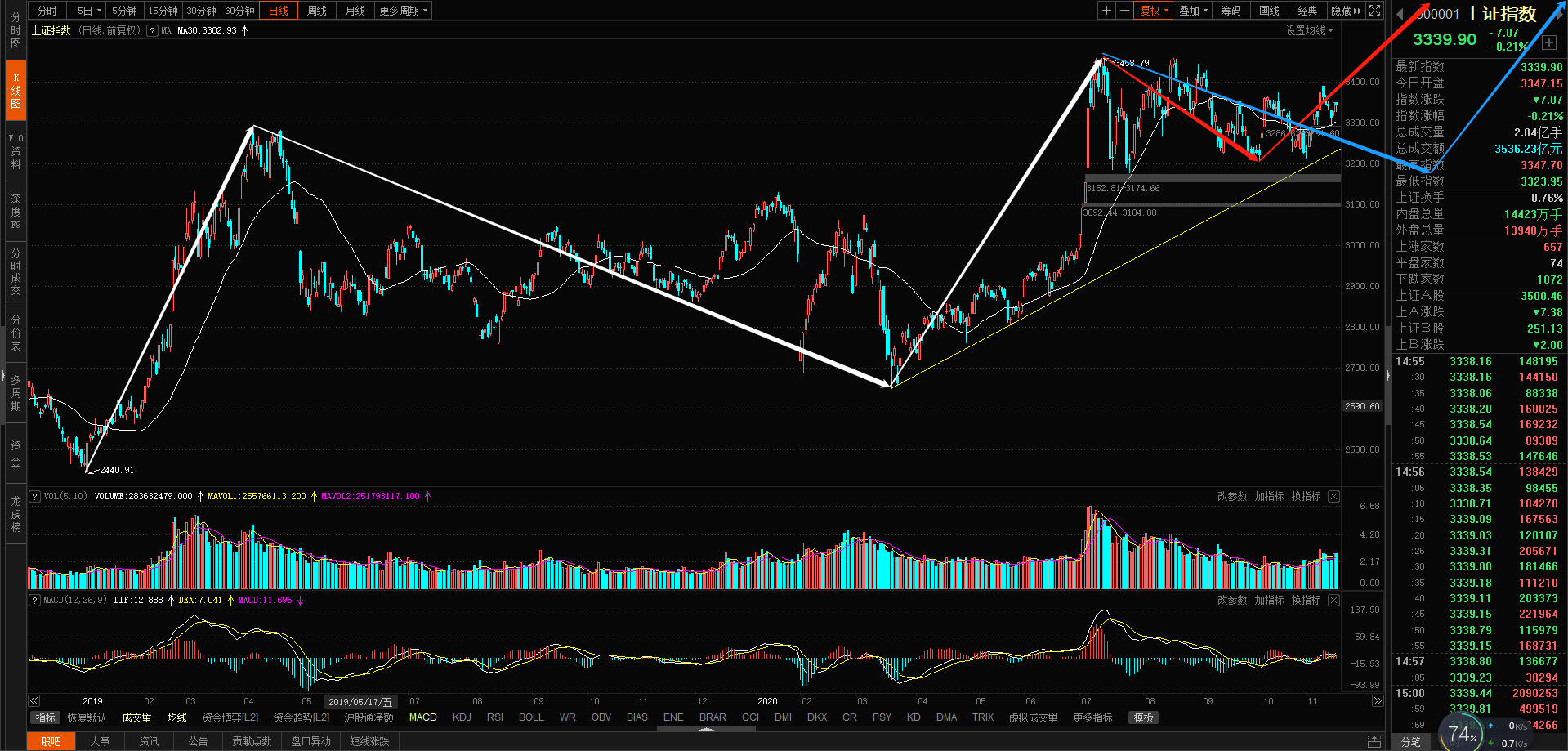Open the 设置均线 dropdown

1309,30
